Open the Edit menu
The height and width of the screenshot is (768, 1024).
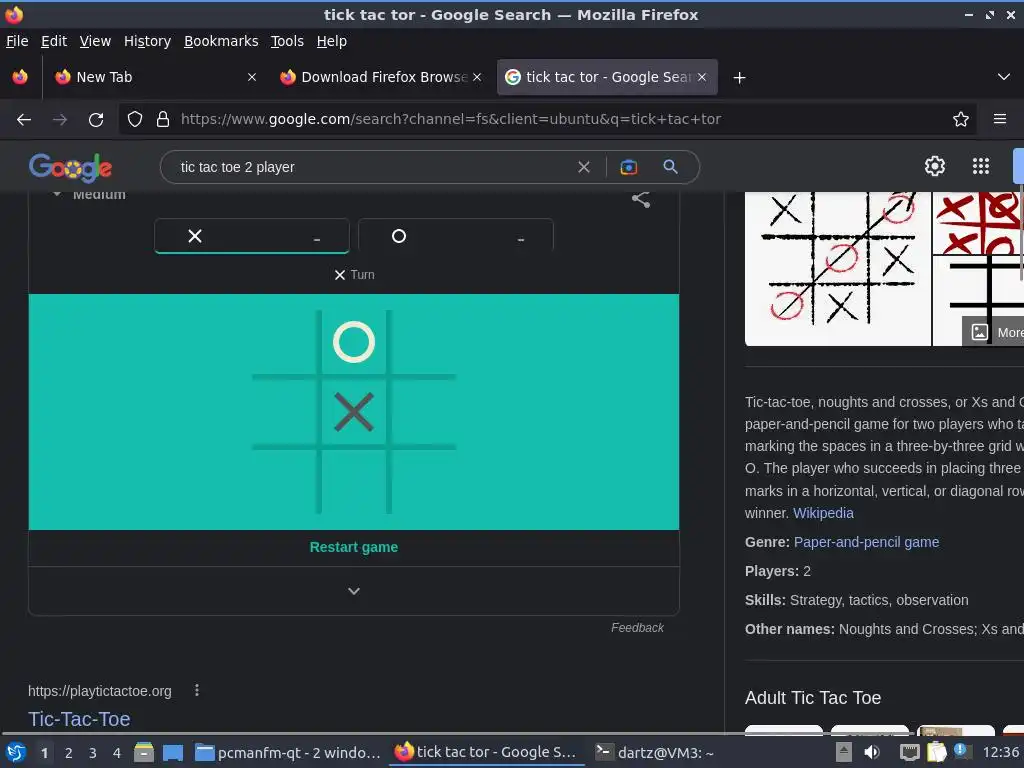point(54,41)
